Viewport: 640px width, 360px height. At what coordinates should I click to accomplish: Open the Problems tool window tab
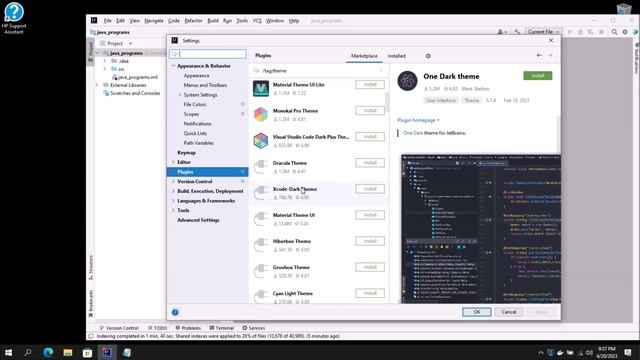(x=188, y=328)
